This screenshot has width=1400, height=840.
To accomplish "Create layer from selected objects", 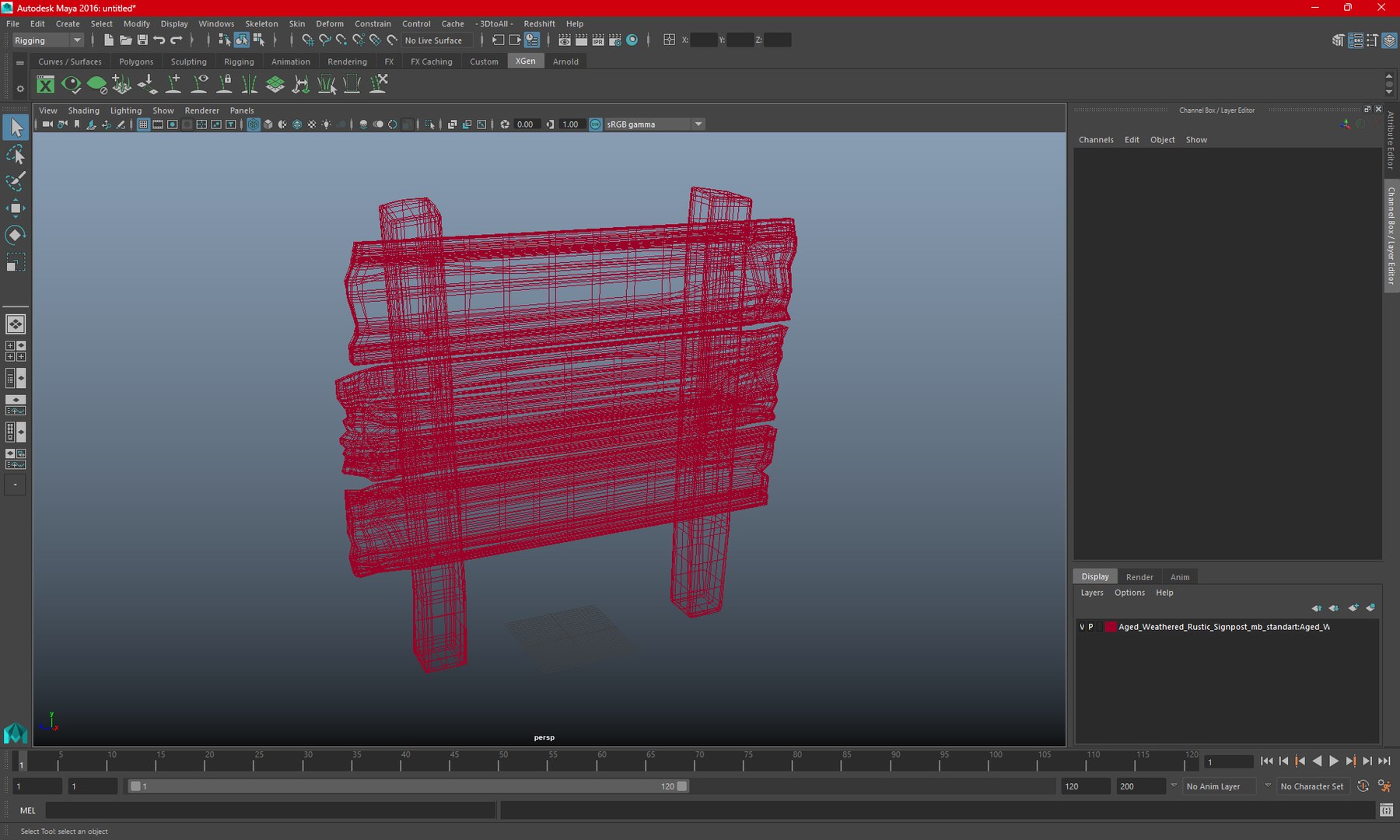I will coord(1370,608).
